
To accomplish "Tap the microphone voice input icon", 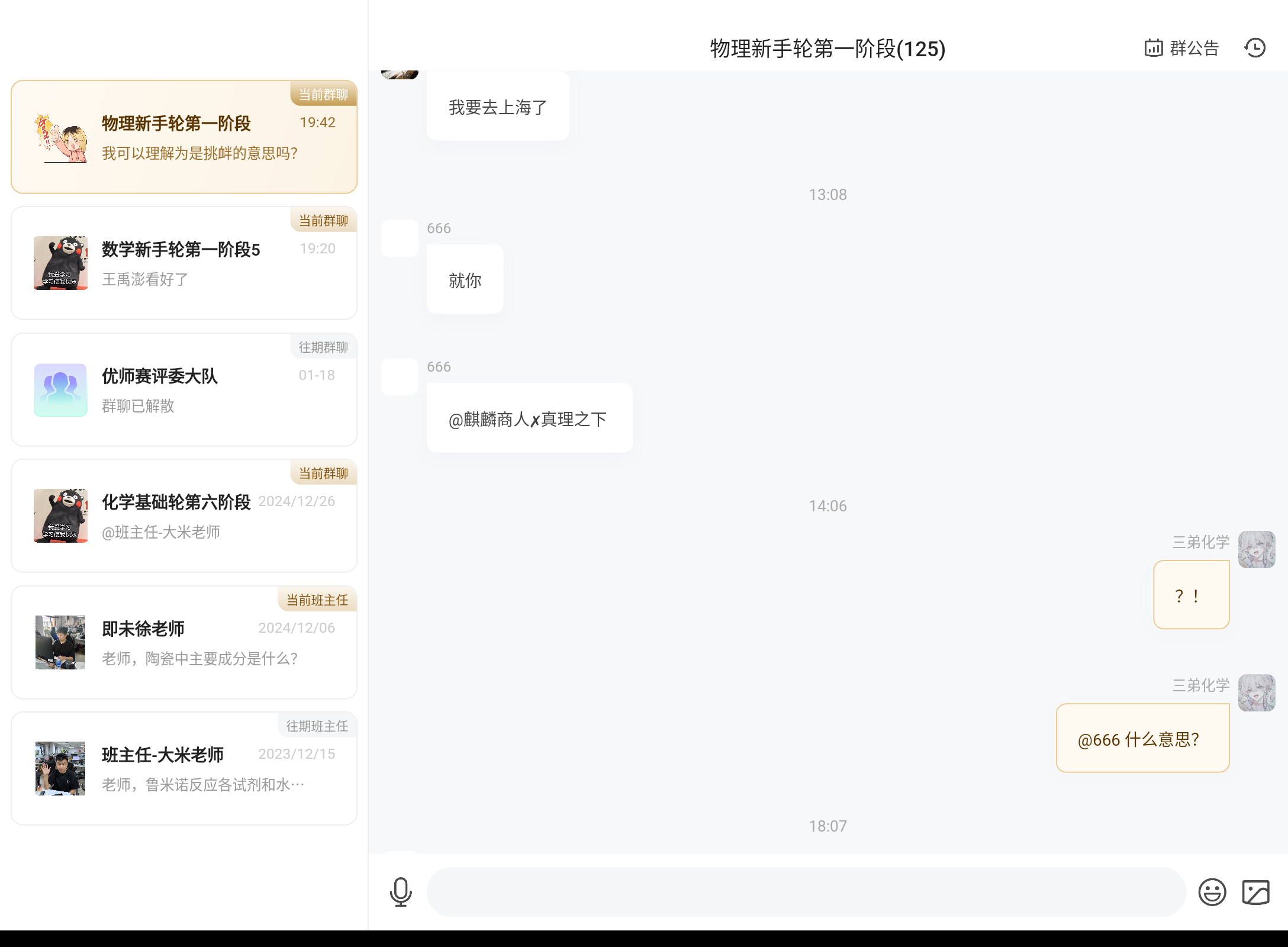I will pos(401,892).
